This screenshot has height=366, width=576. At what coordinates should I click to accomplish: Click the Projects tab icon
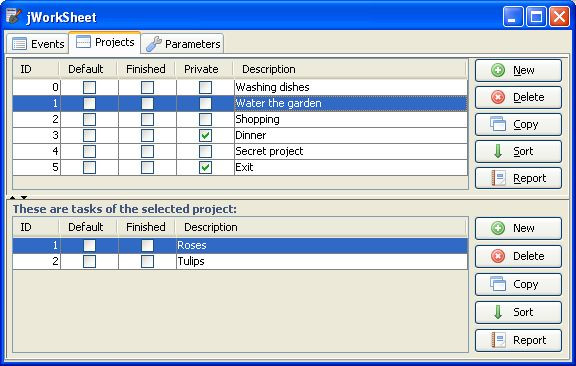pyautogui.click(x=83, y=42)
